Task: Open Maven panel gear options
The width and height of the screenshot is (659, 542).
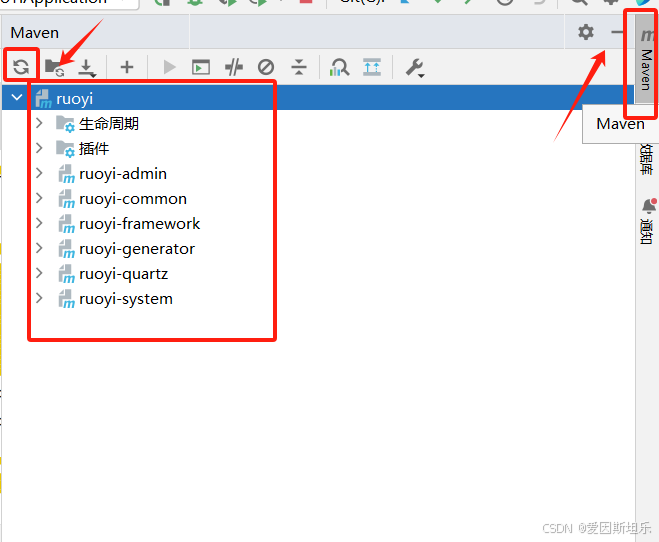Action: [x=585, y=32]
